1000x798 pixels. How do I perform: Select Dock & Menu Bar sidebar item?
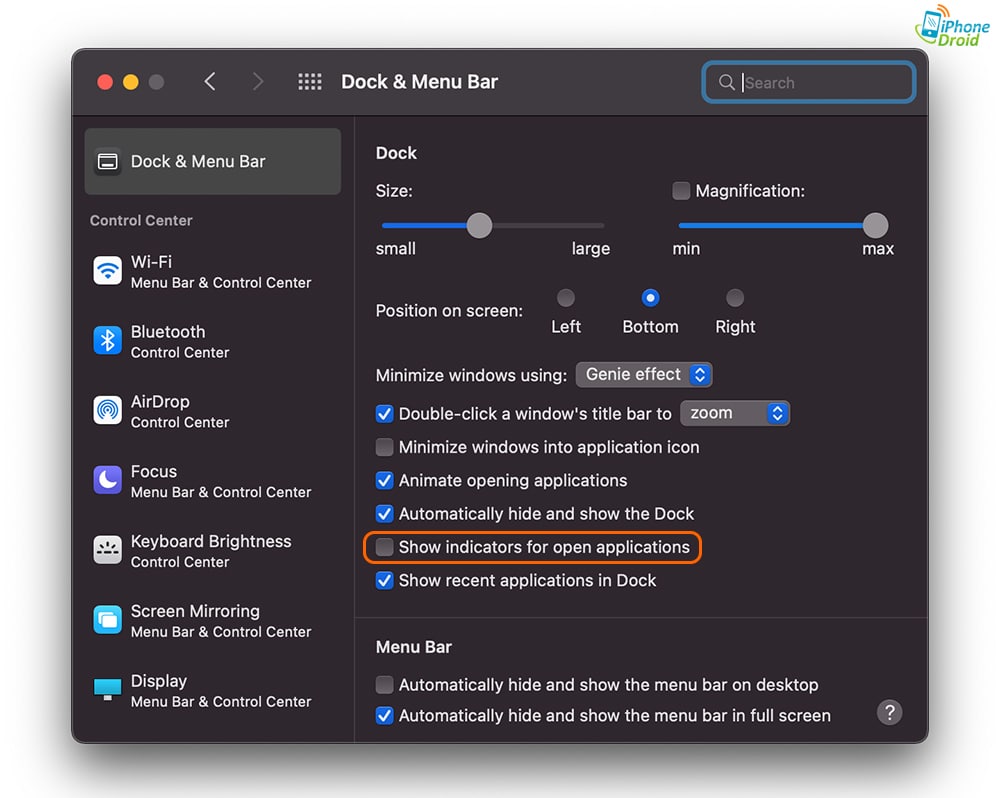click(212, 161)
